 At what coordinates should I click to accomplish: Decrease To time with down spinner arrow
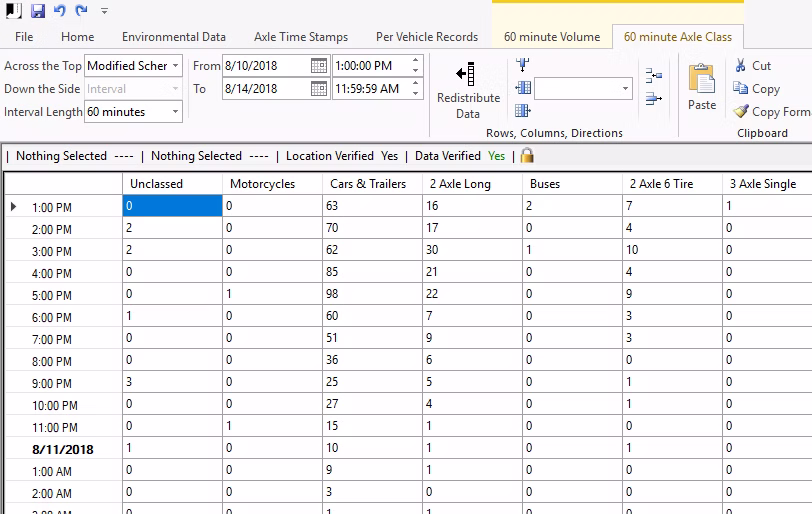415,94
